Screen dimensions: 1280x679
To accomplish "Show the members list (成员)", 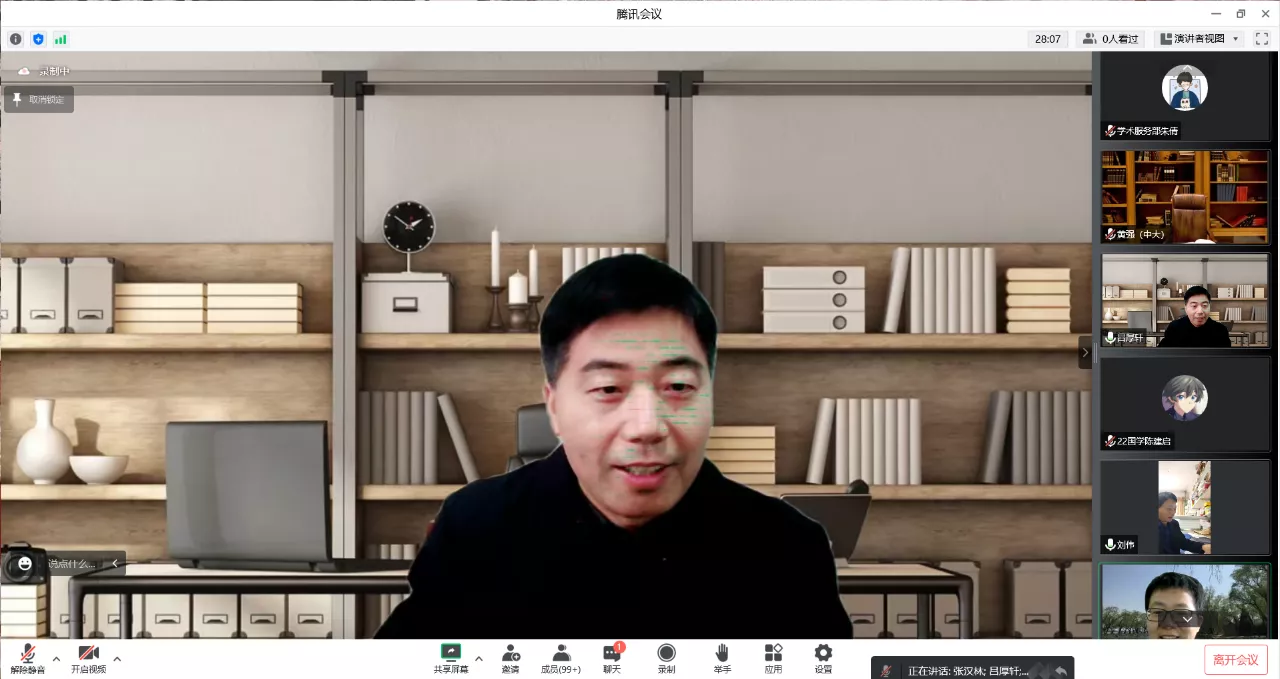I will (x=561, y=658).
